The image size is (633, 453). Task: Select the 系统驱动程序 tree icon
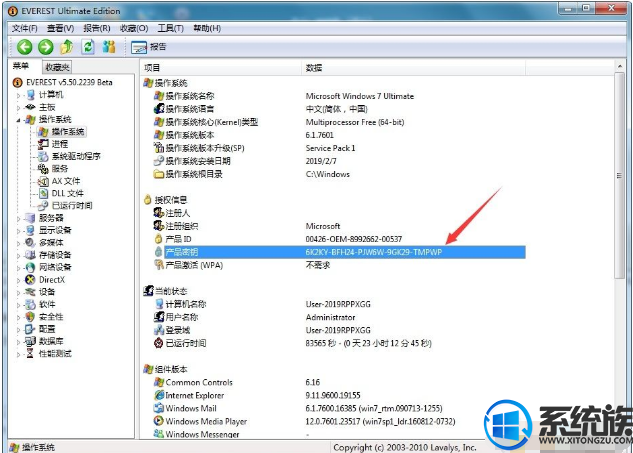43,156
